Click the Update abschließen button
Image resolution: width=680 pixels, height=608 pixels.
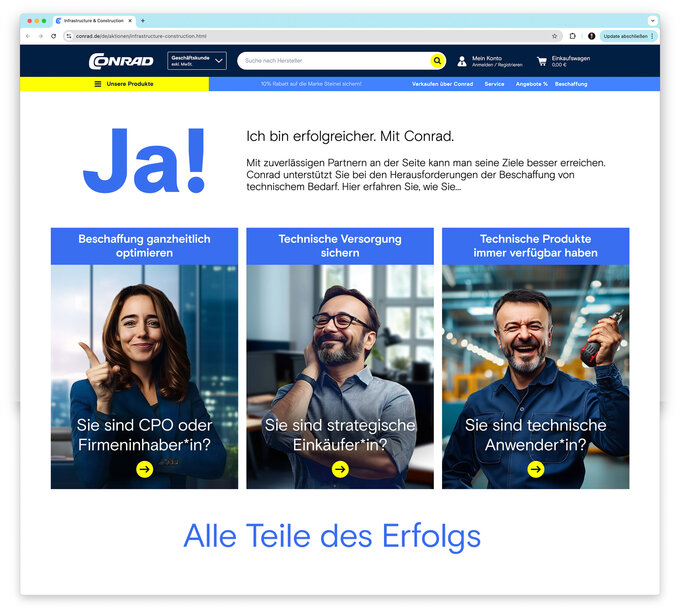click(x=628, y=36)
